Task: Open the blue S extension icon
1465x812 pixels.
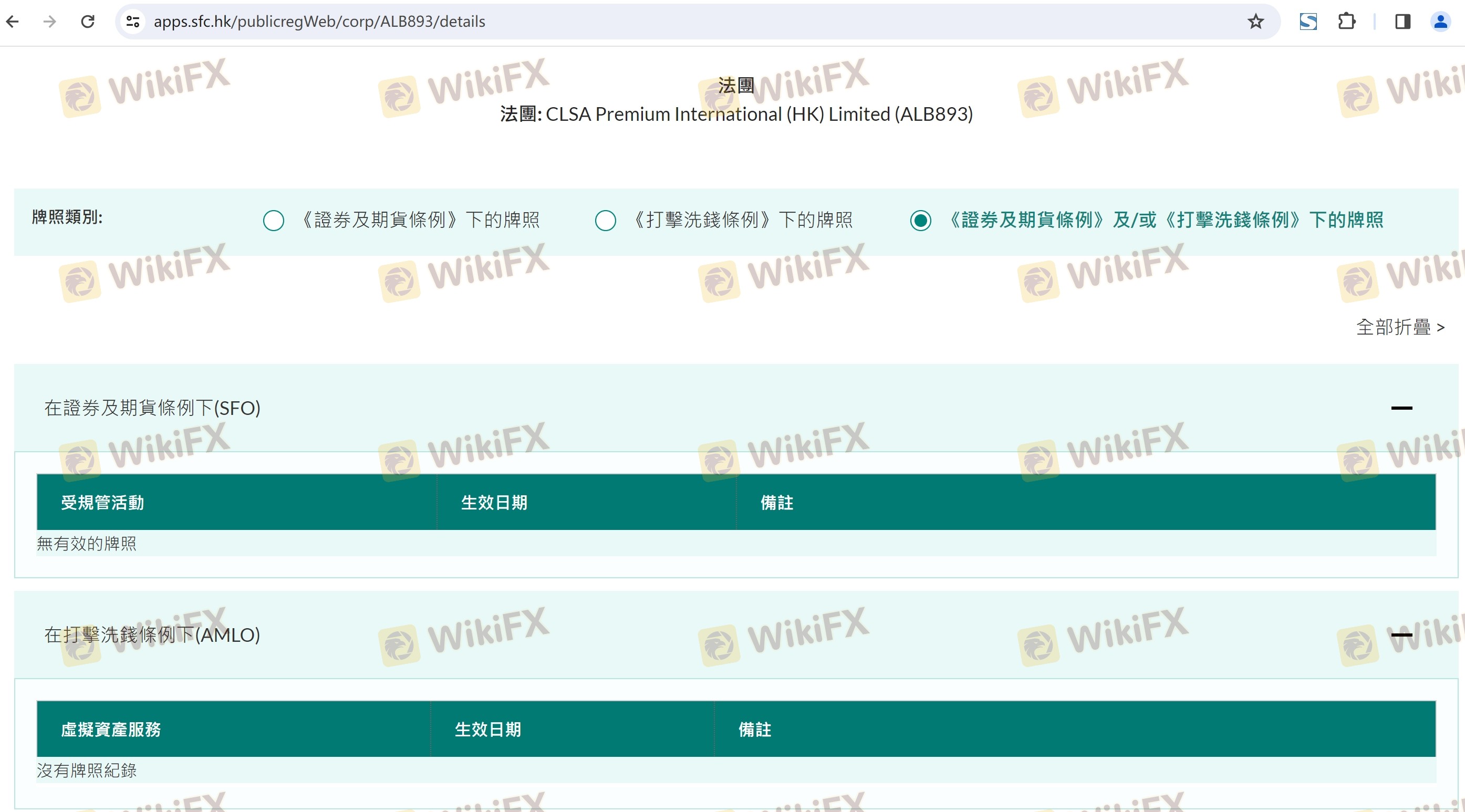Action: click(x=1308, y=22)
